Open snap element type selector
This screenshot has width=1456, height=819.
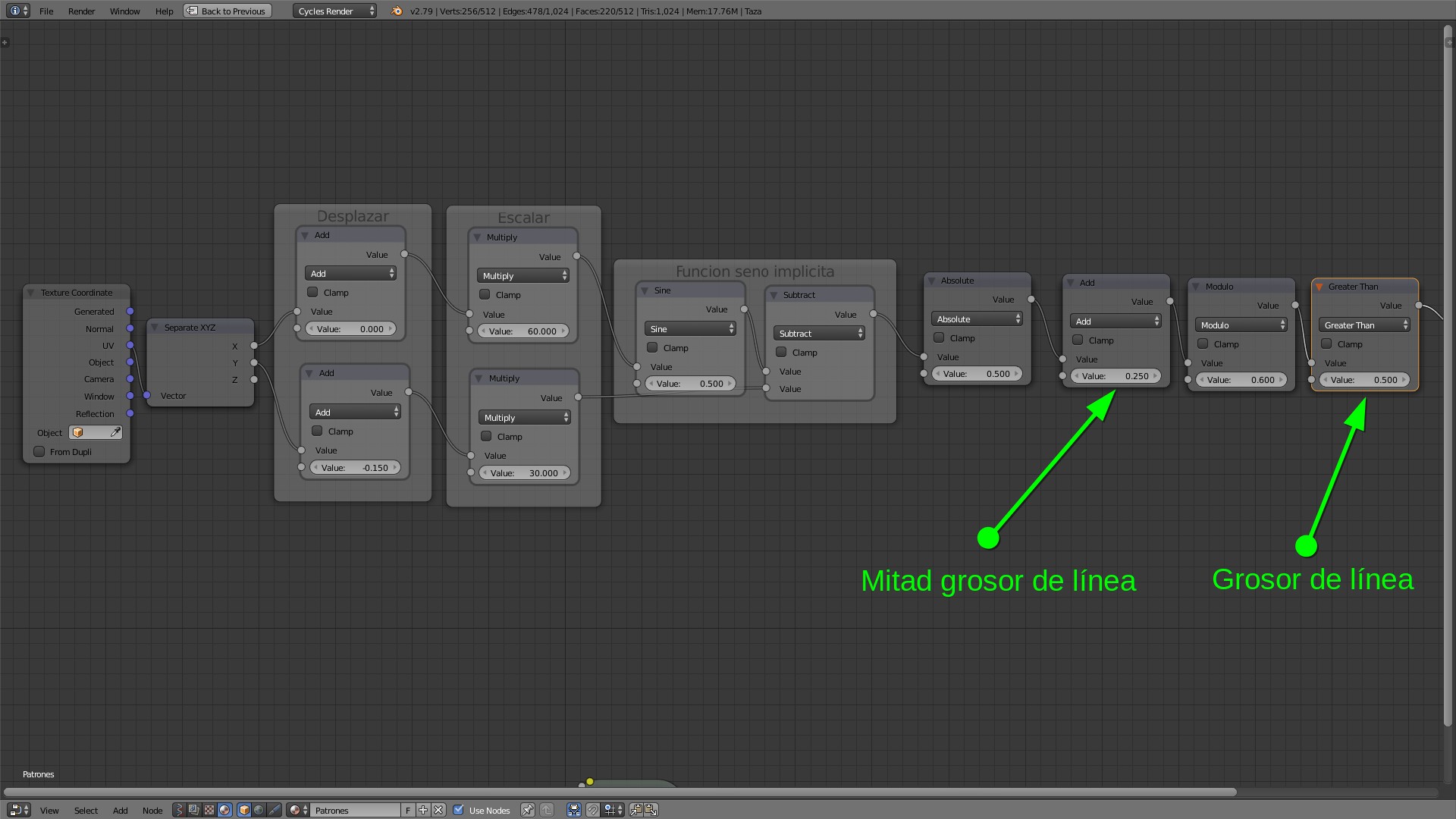[x=613, y=810]
